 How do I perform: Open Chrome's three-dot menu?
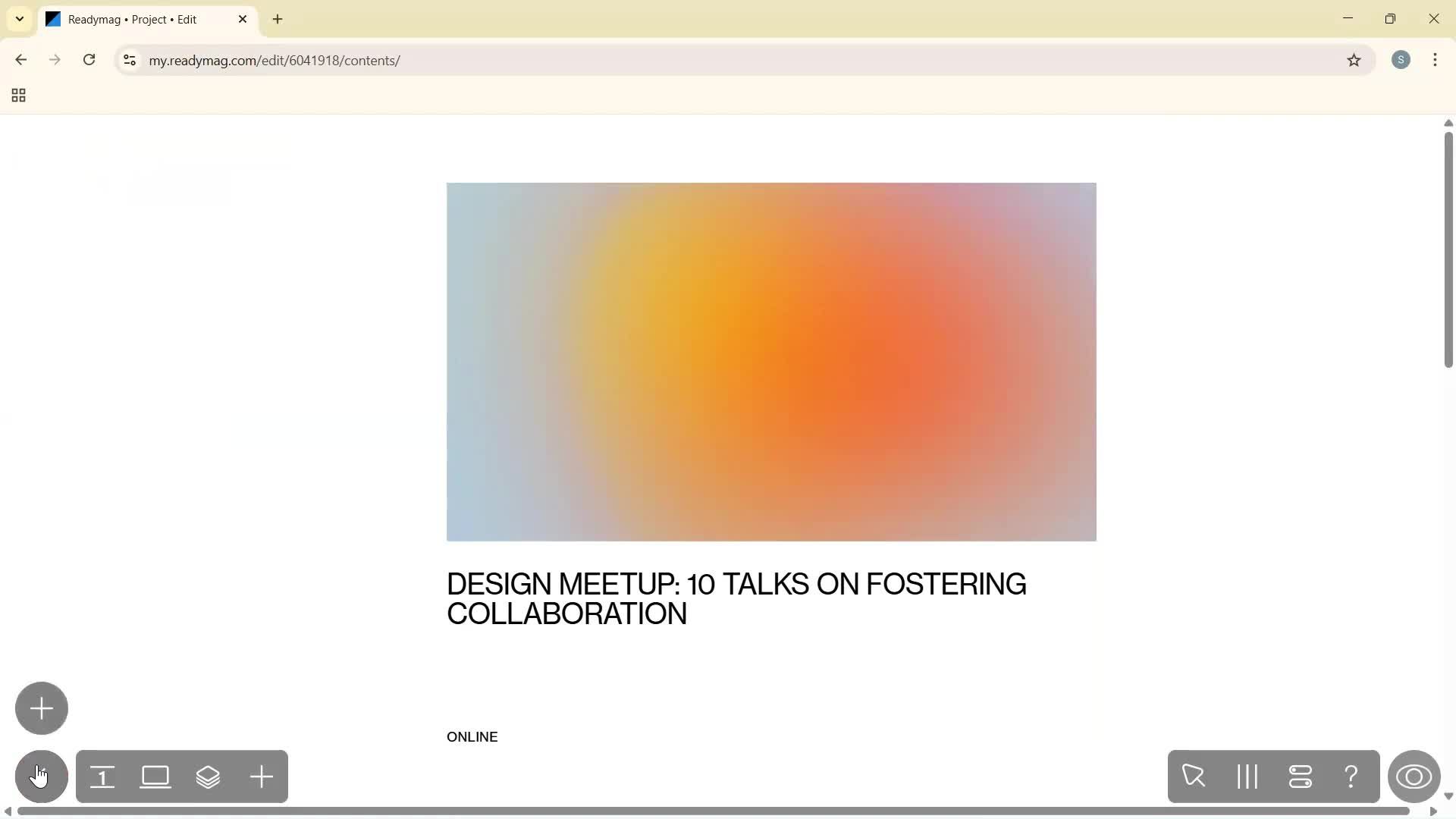(1436, 61)
